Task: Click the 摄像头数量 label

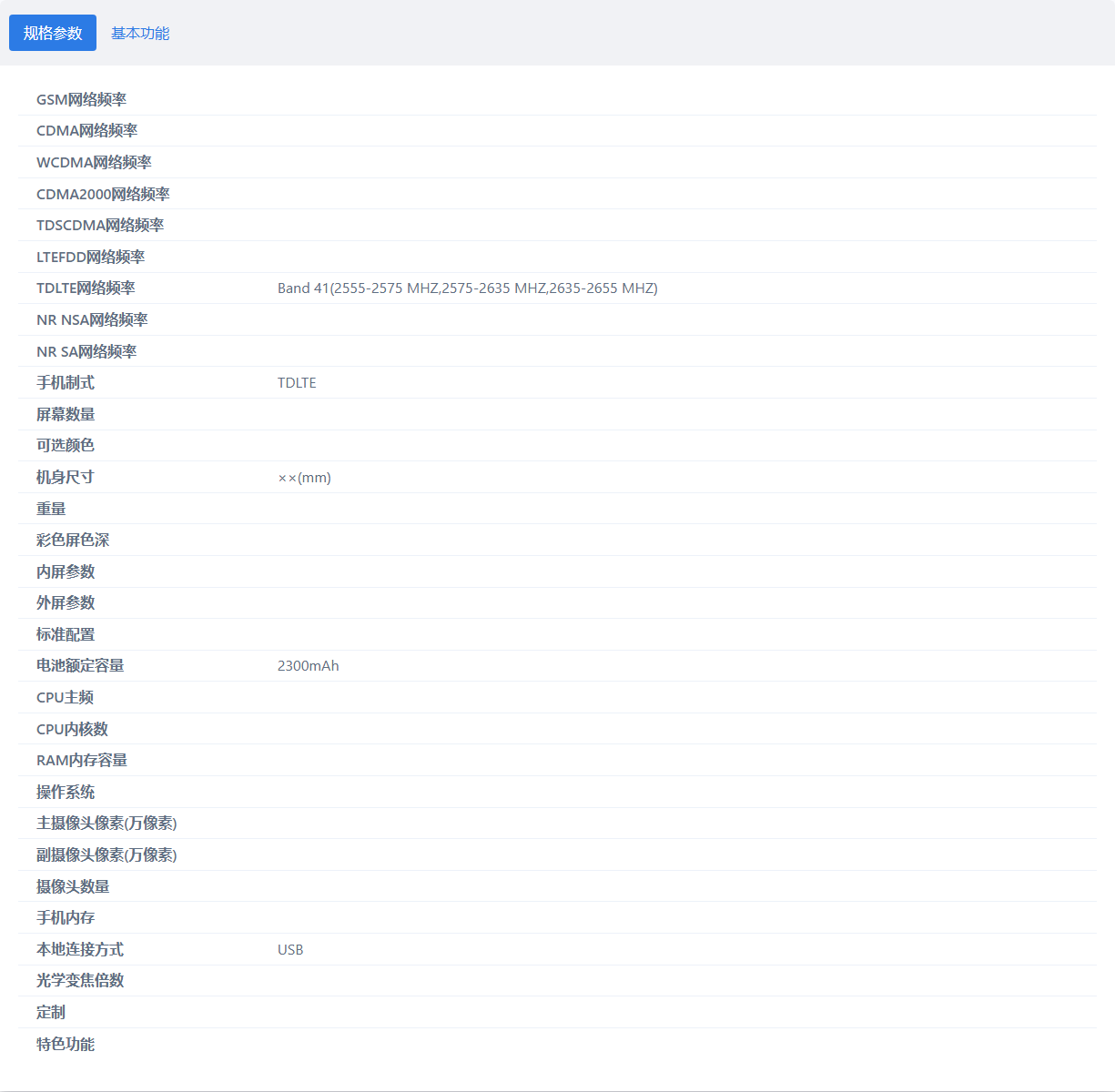Action: 73,886
